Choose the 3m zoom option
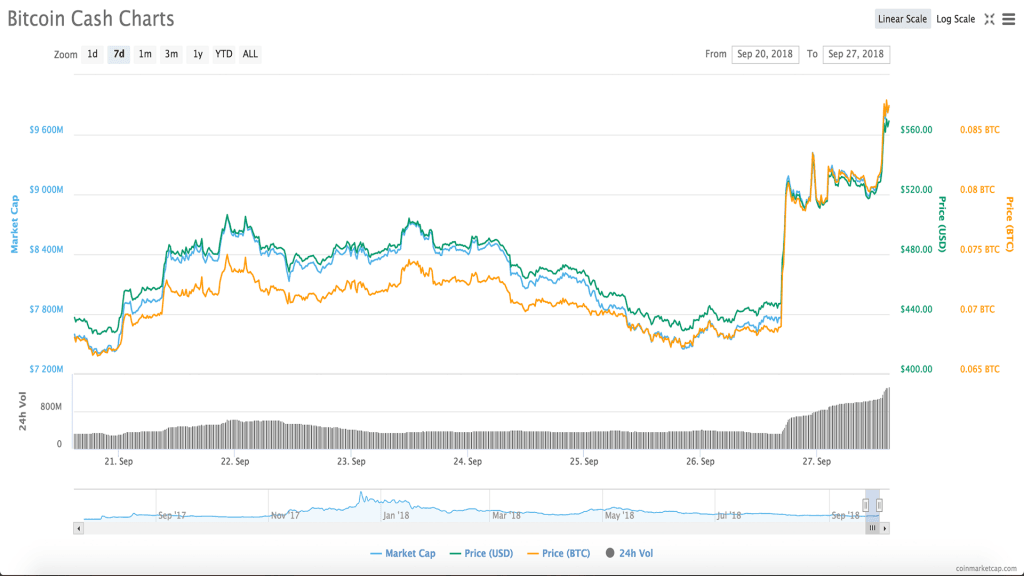The height and width of the screenshot is (576, 1024). 171,54
